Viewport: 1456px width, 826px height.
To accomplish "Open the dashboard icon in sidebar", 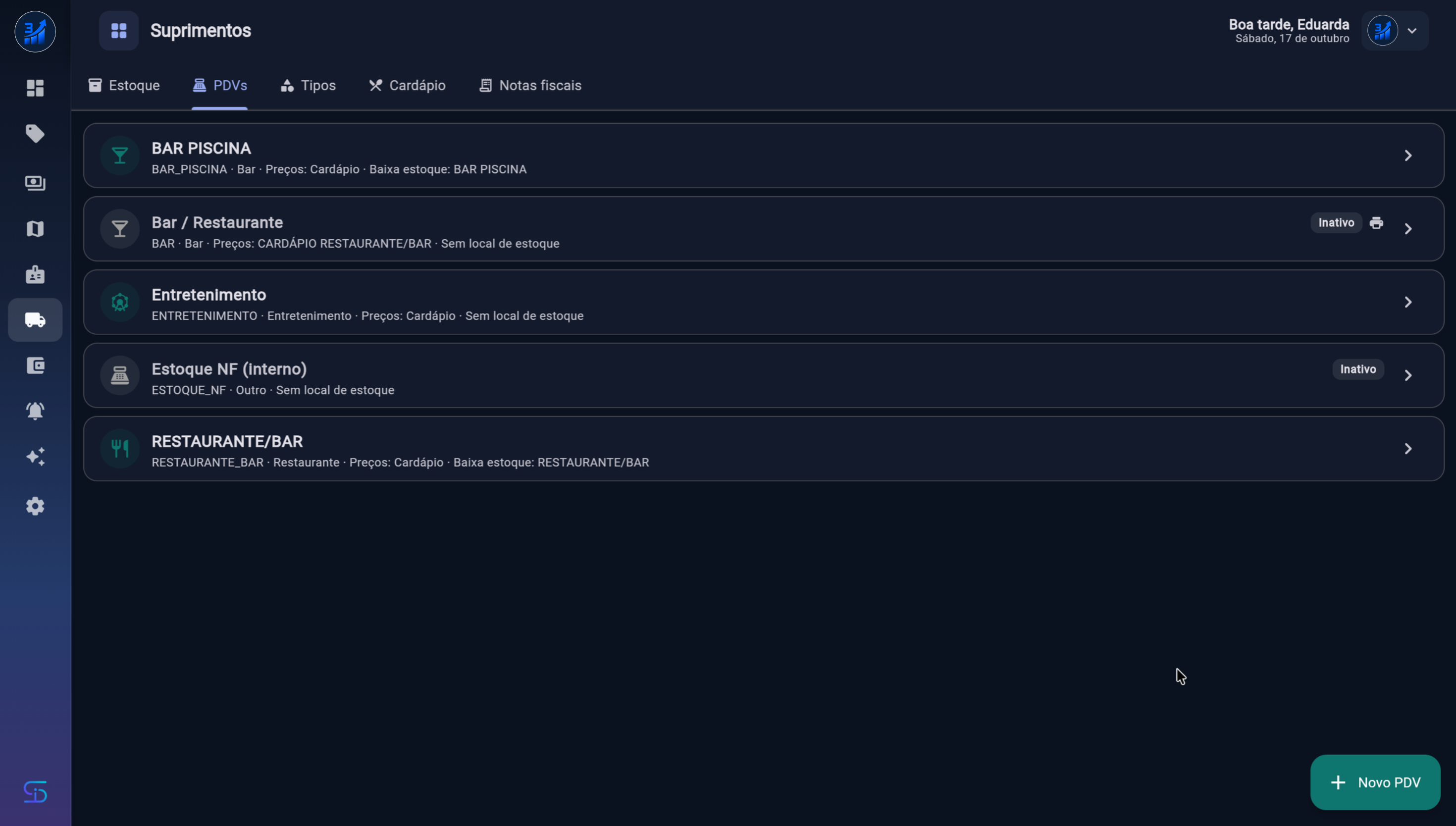I will tap(35, 88).
